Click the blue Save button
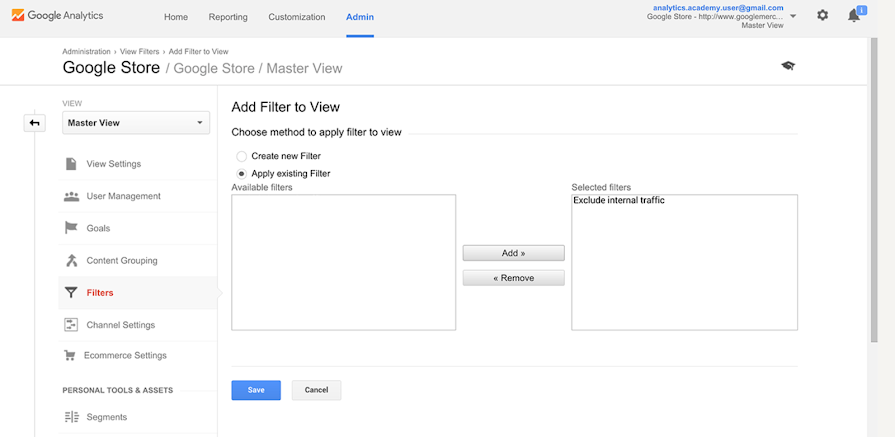Image resolution: width=895 pixels, height=437 pixels. pos(256,390)
